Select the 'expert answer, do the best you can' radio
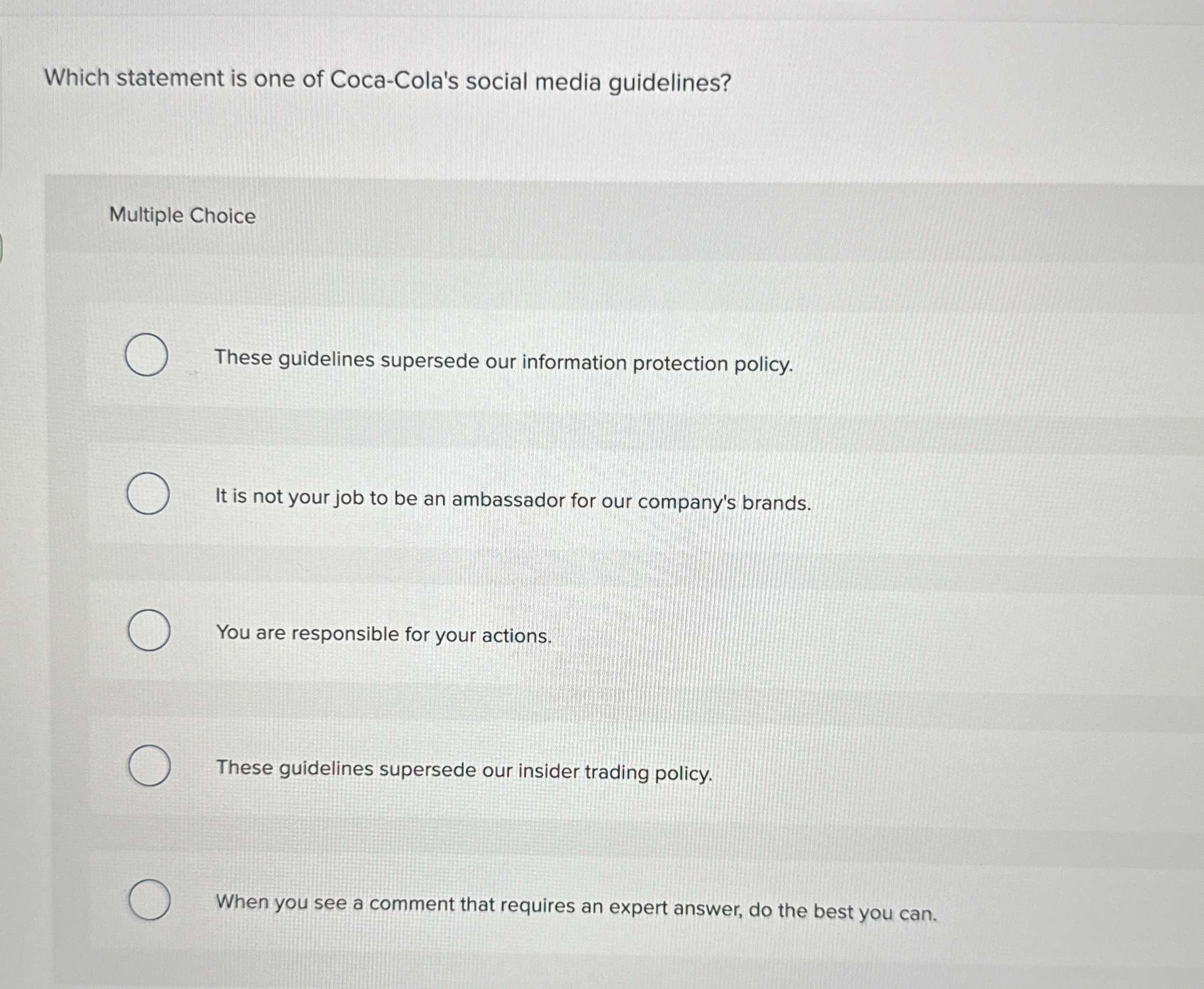Image resolution: width=1204 pixels, height=989 pixels. point(150,900)
